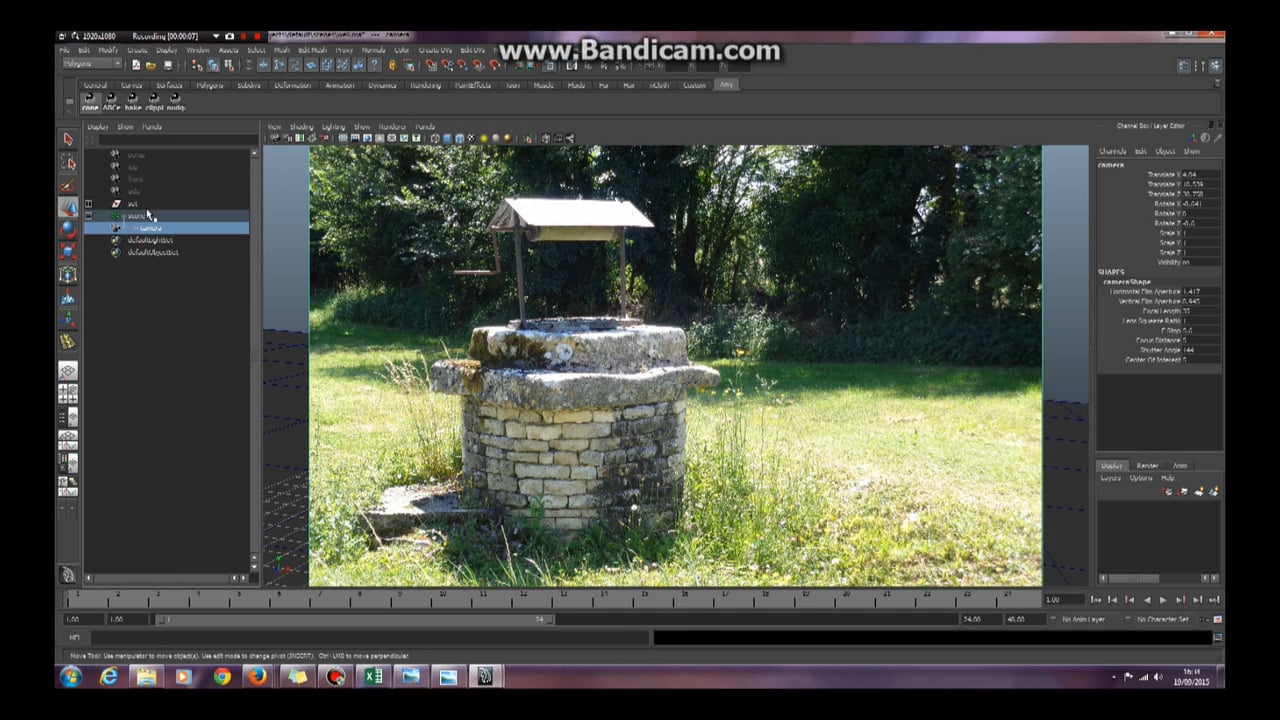1280x720 pixels.
Task: Play the animation forwards
Action: pos(1163,600)
